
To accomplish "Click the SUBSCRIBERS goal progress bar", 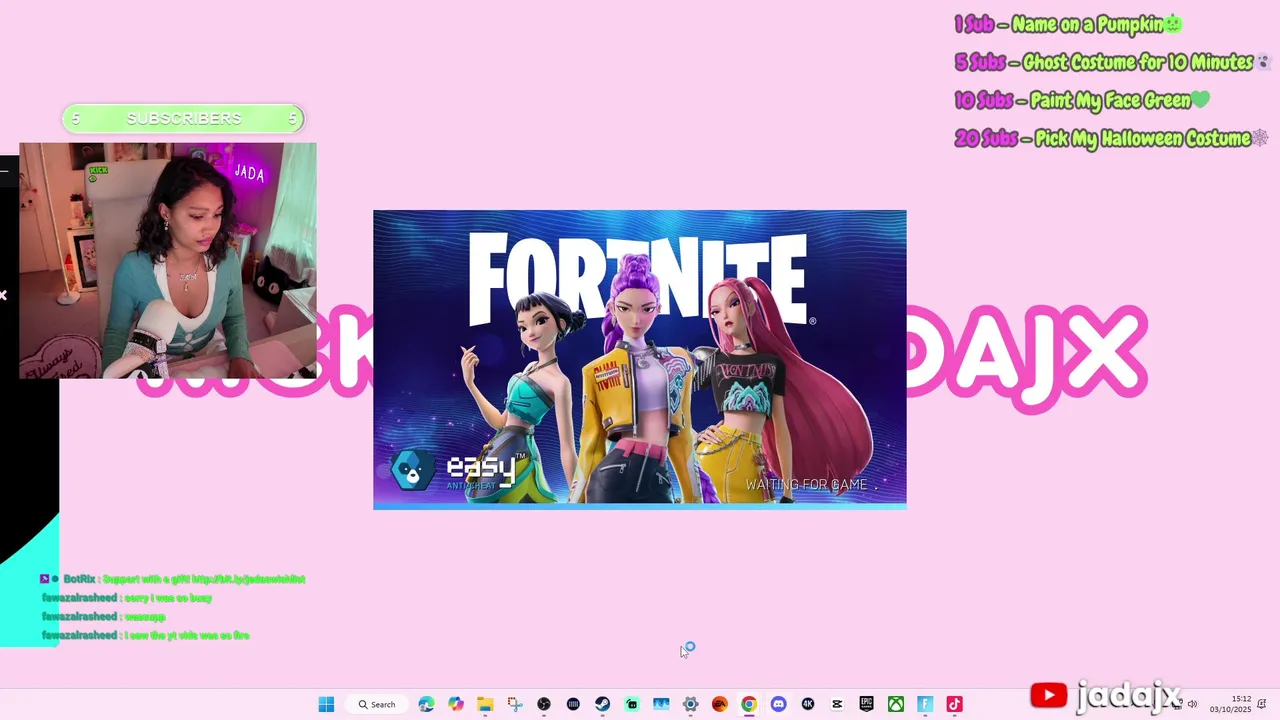I will [x=183, y=119].
